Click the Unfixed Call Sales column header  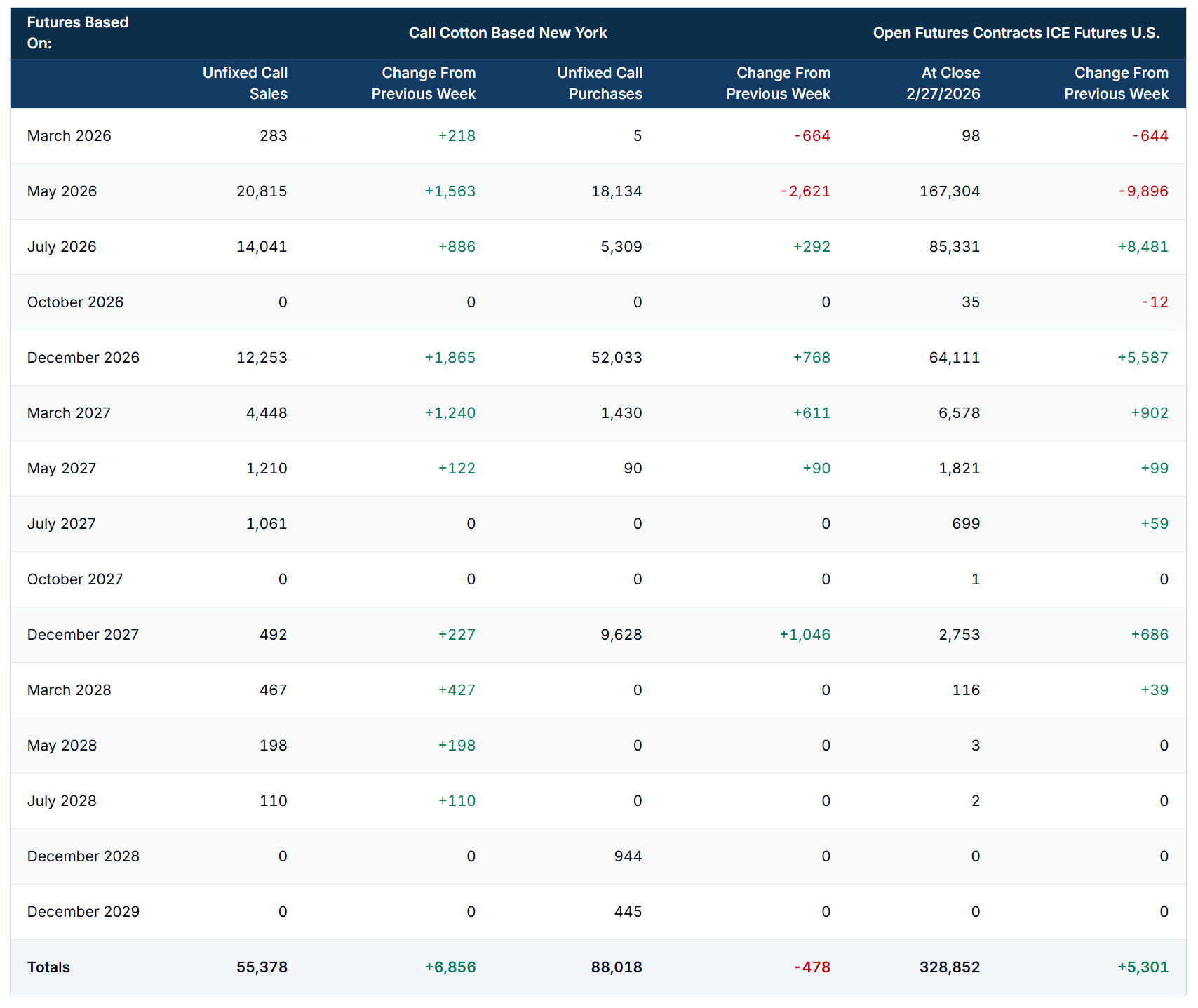245,83
